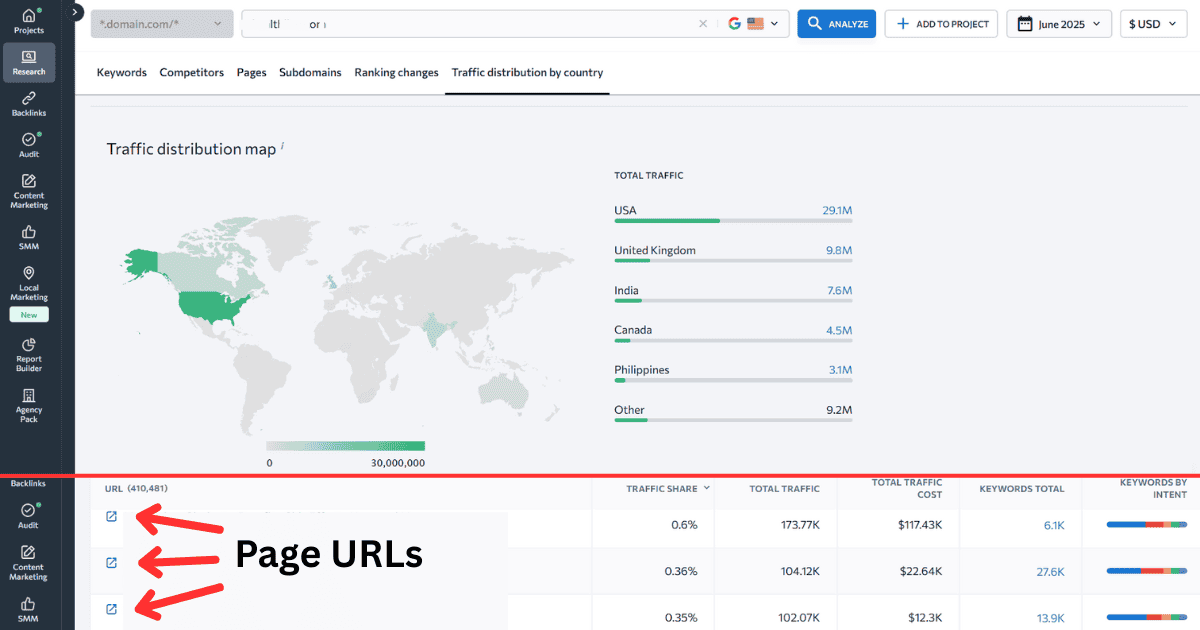Open Content Marketing in the upper sidebar

29,191
